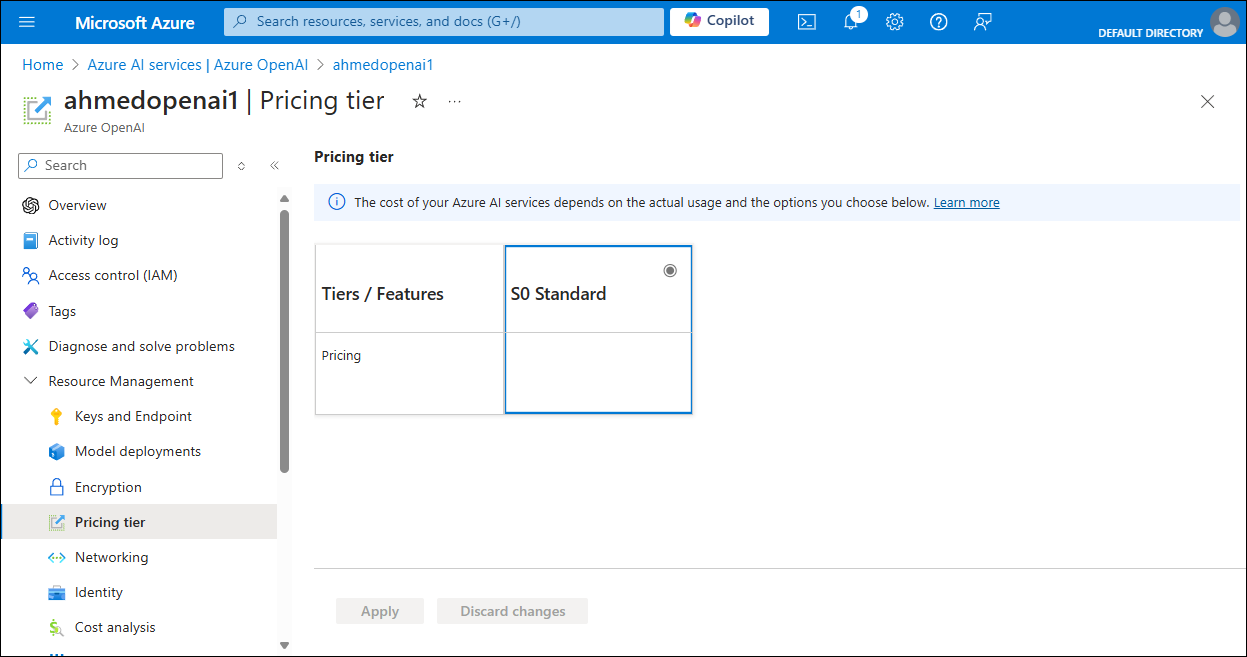Image resolution: width=1247 pixels, height=657 pixels.
Task: Click the Discard changes button
Action: click(512, 611)
